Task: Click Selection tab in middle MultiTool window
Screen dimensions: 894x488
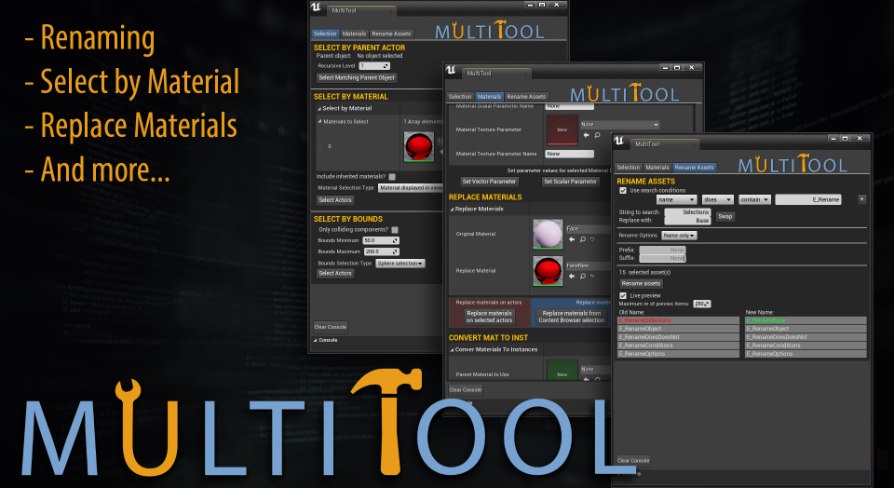Action: click(460, 96)
